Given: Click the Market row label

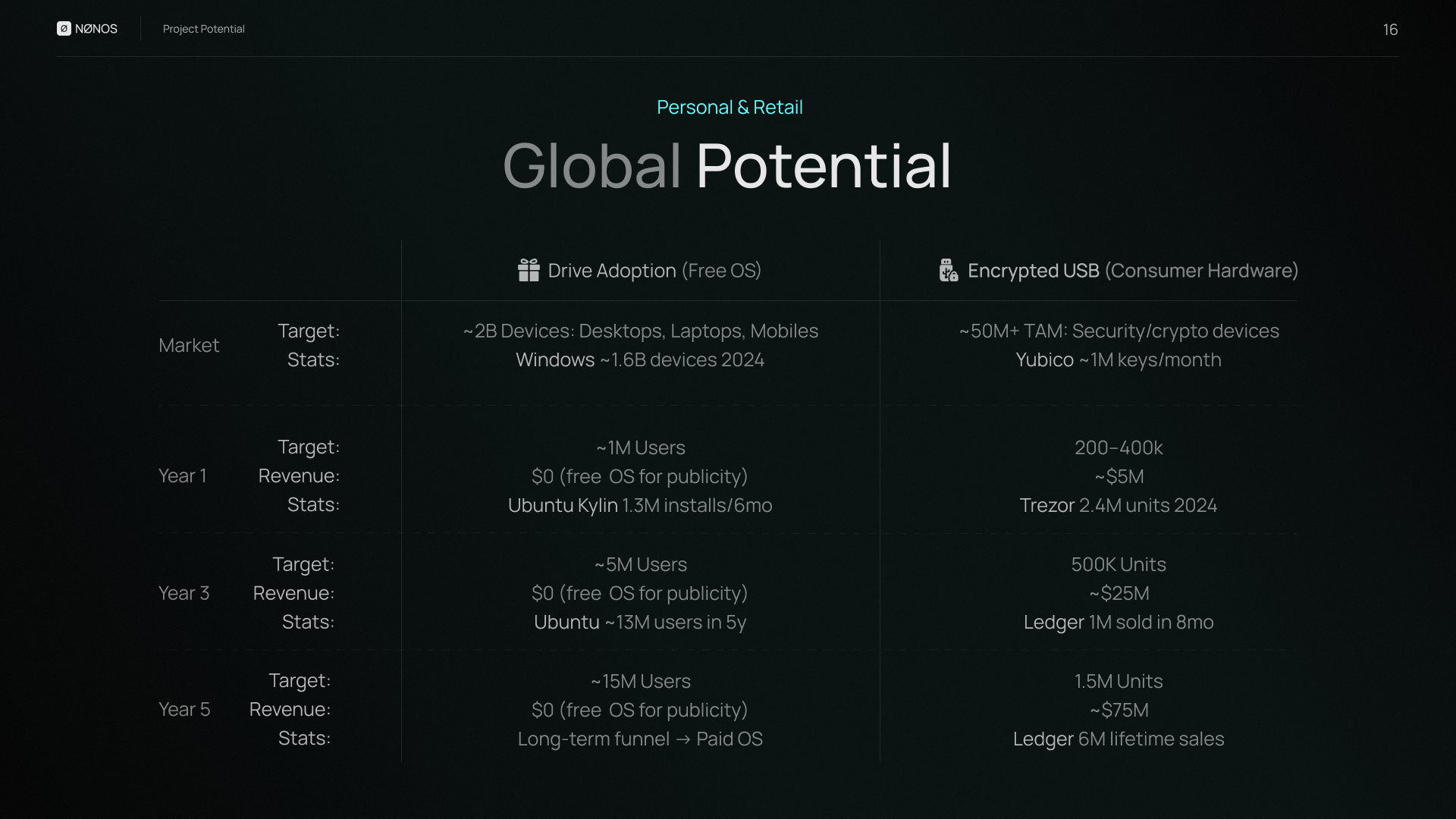Looking at the screenshot, I should [x=189, y=345].
